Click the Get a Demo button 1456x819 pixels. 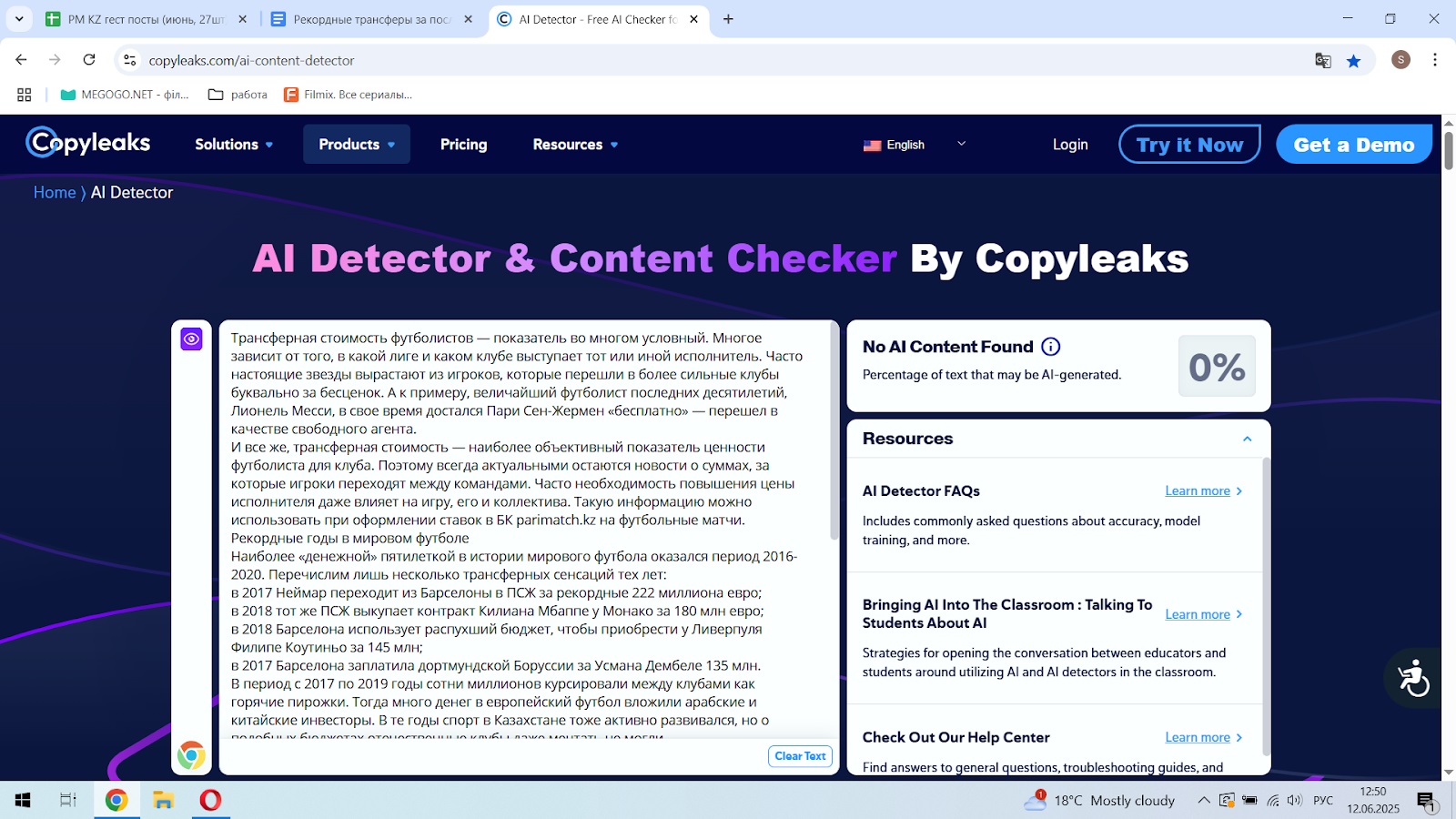click(1354, 145)
